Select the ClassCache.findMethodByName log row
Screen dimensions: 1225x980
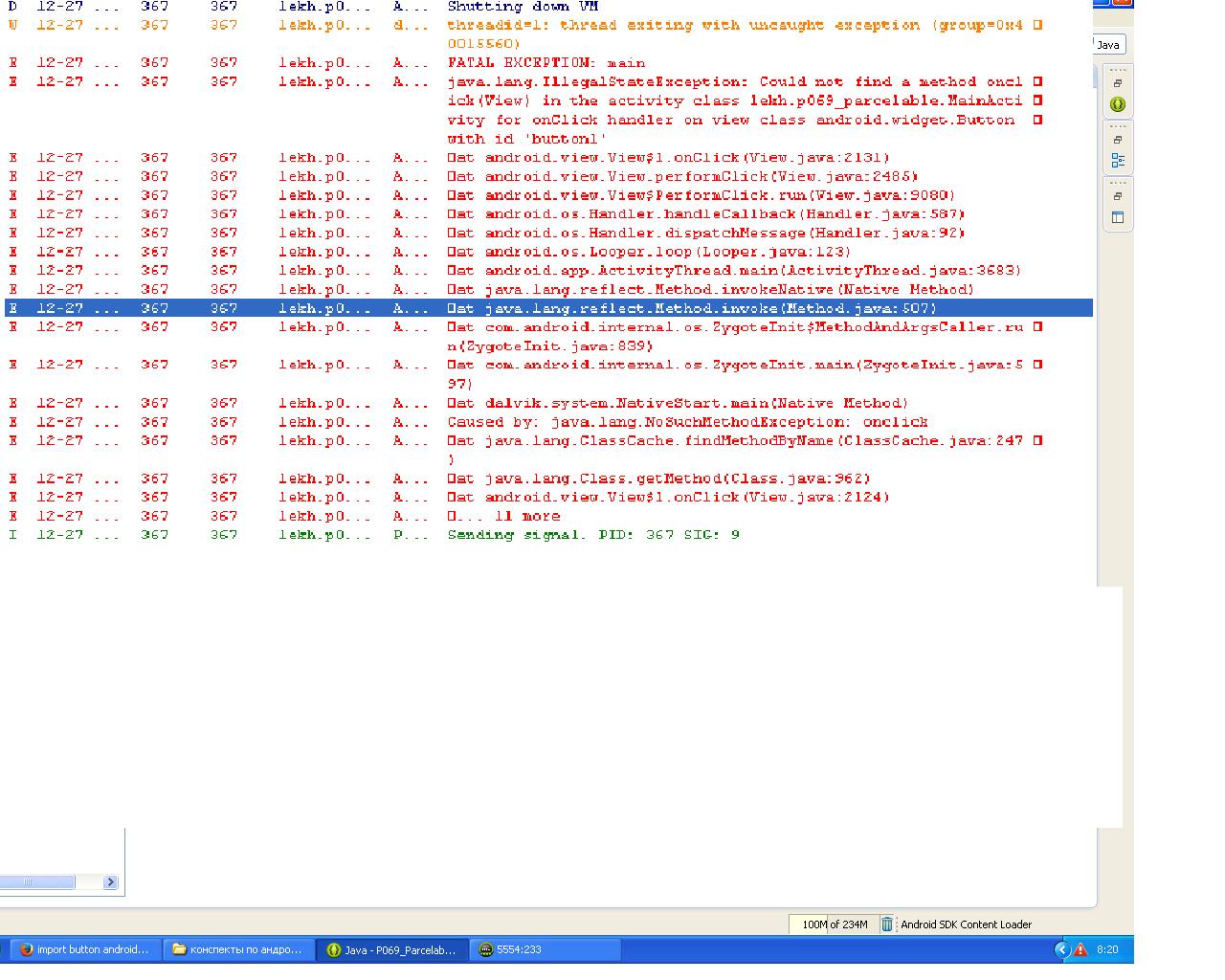coord(548,450)
